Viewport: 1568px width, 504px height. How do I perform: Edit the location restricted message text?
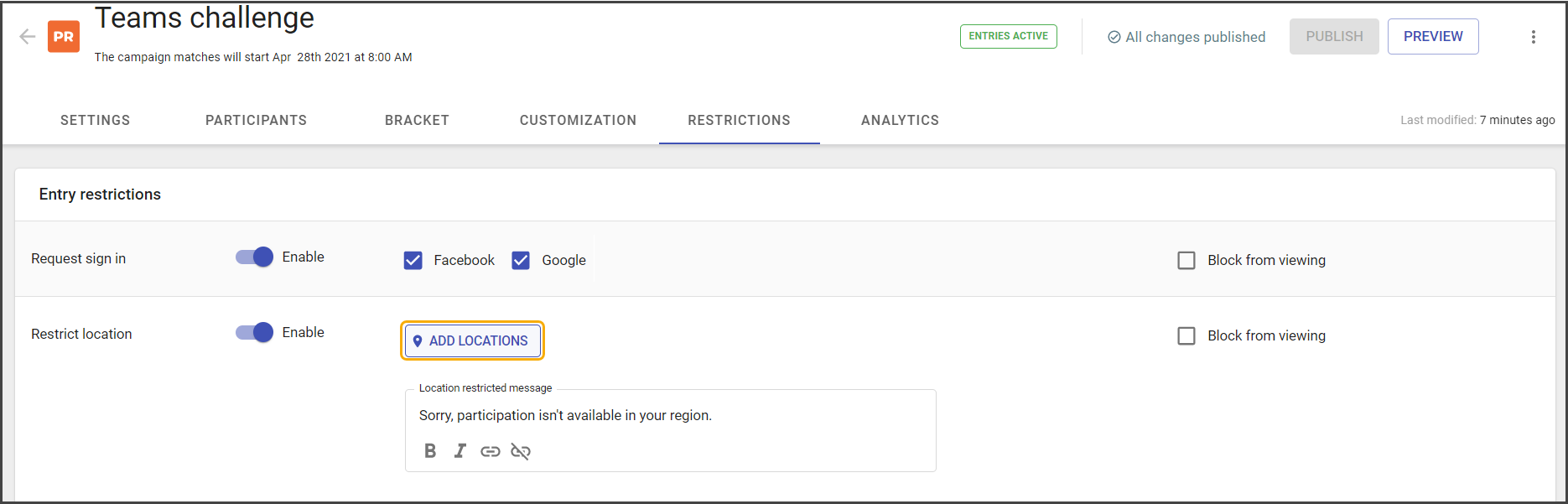(x=565, y=415)
